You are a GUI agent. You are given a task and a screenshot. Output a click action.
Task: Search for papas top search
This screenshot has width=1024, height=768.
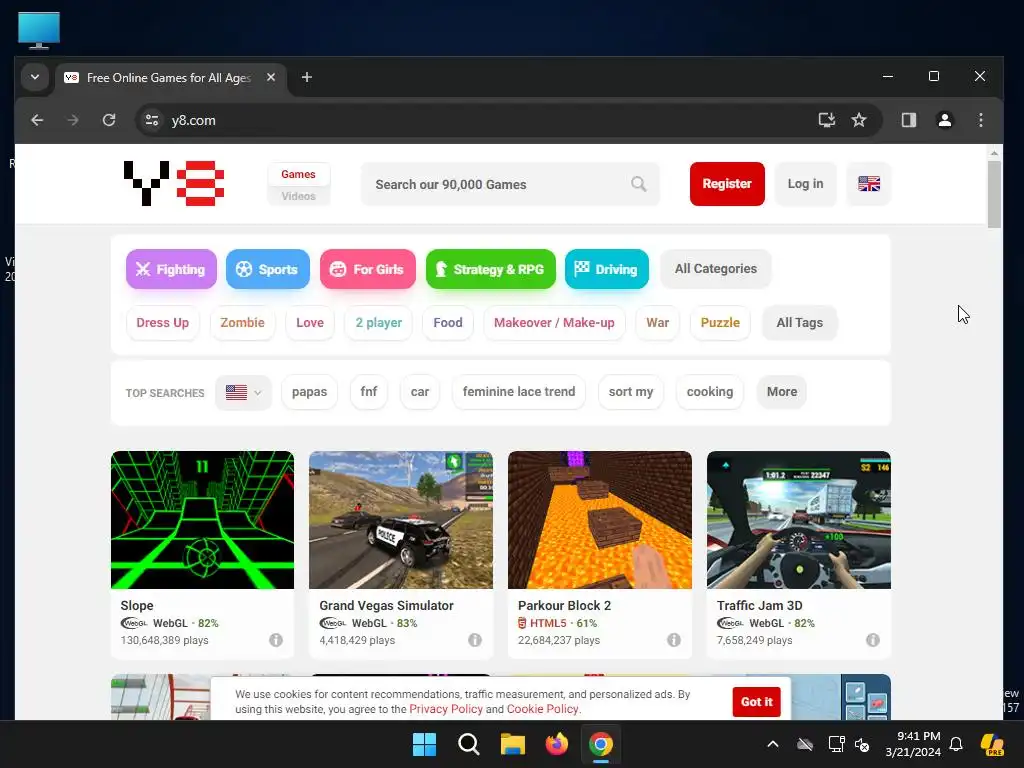[310, 392]
